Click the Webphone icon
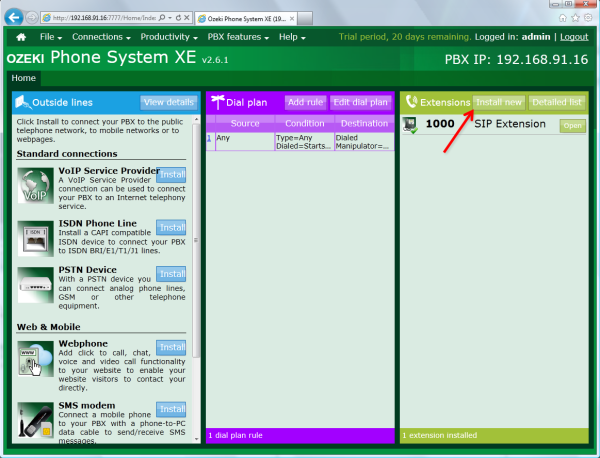 pyautogui.click(x=36, y=359)
